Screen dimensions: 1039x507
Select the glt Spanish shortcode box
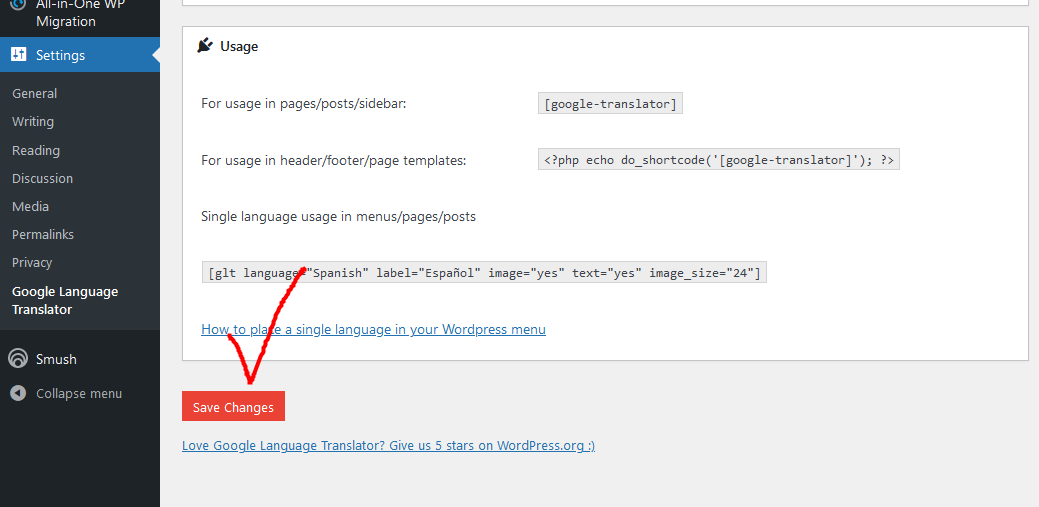pos(484,272)
